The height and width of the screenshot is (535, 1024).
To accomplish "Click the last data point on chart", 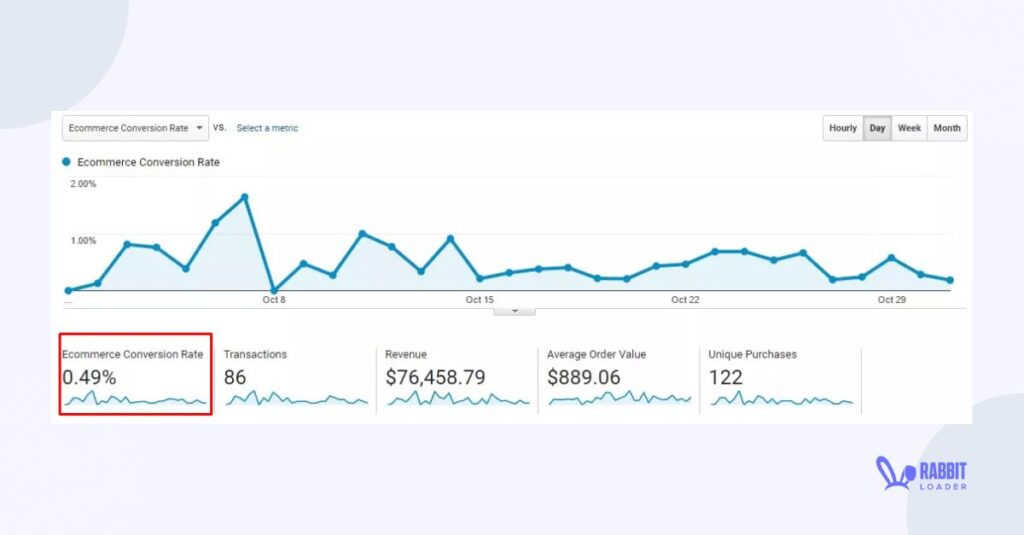I will (950, 280).
